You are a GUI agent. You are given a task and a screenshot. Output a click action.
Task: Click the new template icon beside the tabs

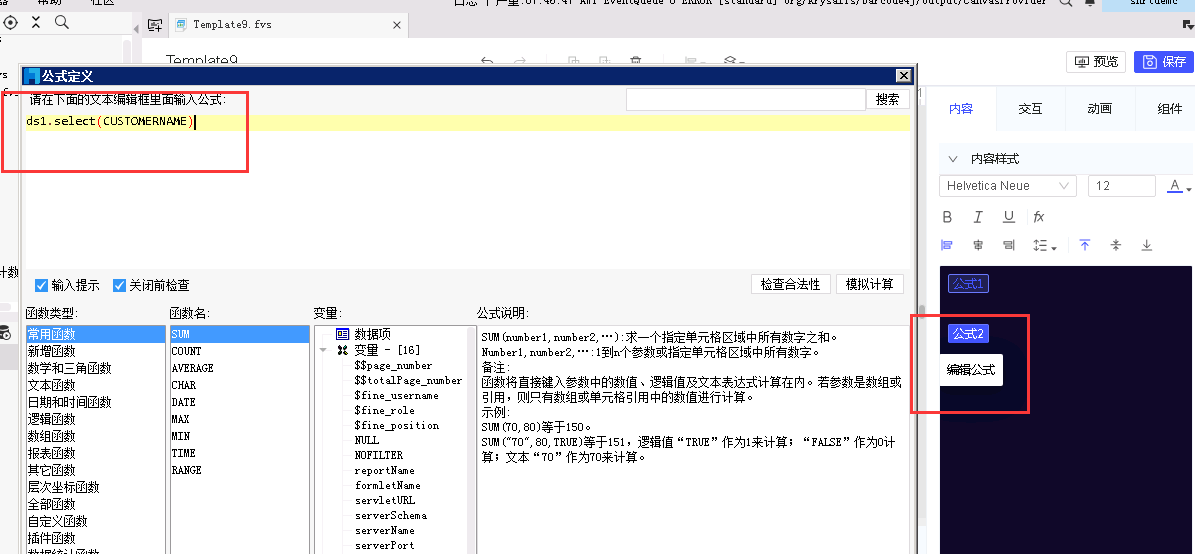tap(155, 25)
